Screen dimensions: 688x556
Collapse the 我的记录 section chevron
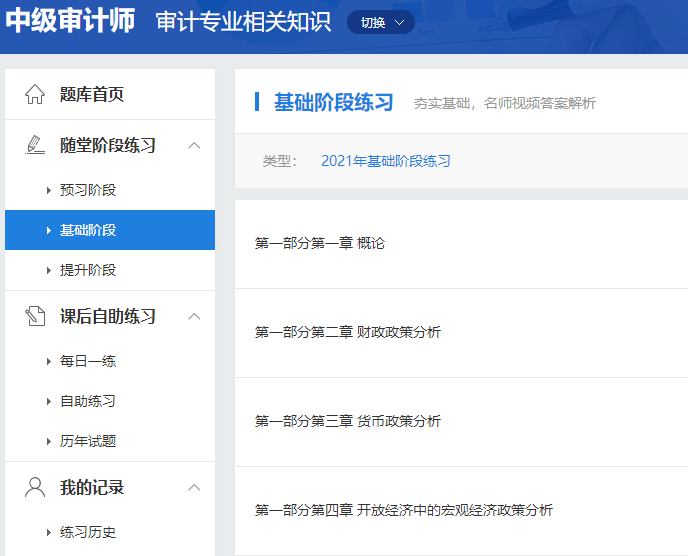coord(194,488)
